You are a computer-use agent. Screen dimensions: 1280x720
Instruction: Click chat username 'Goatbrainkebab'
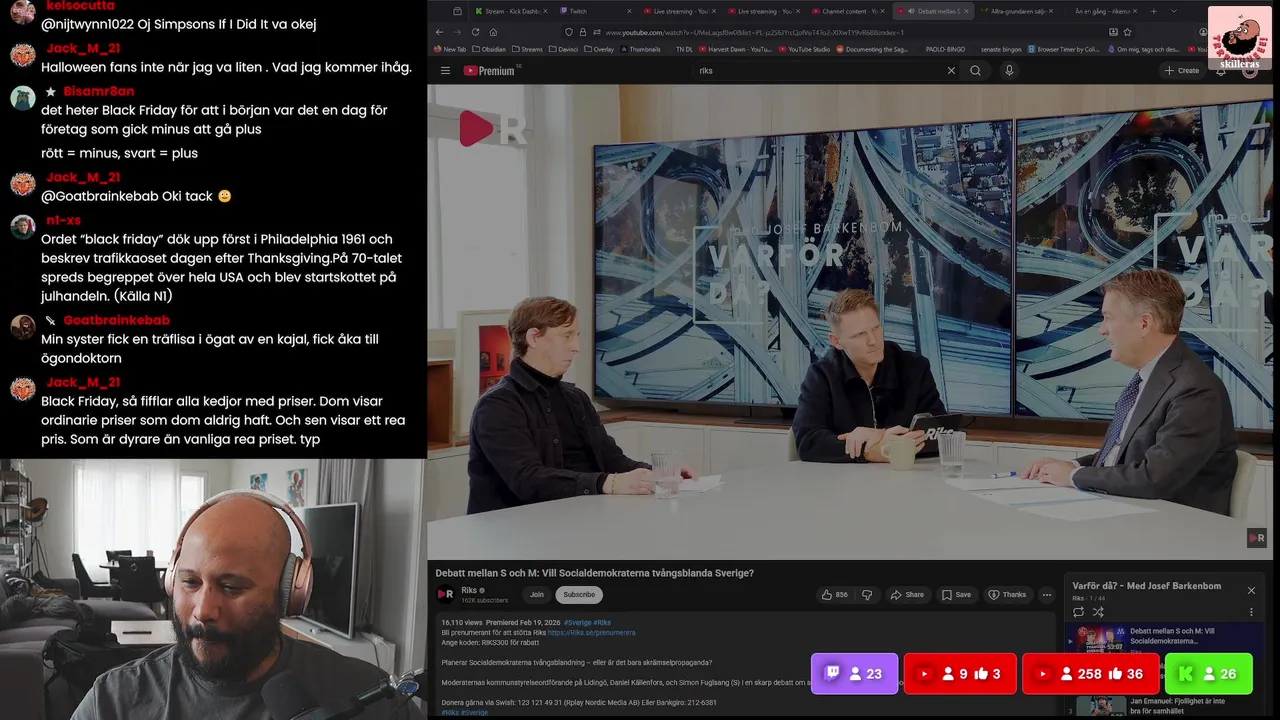pos(116,320)
